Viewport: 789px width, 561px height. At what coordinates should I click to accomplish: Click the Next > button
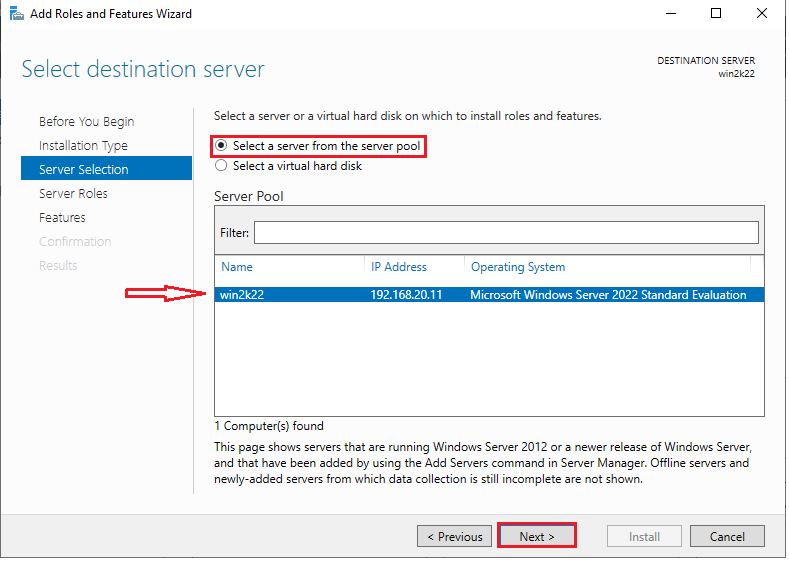pyautogui.click(x=537, y=537)
